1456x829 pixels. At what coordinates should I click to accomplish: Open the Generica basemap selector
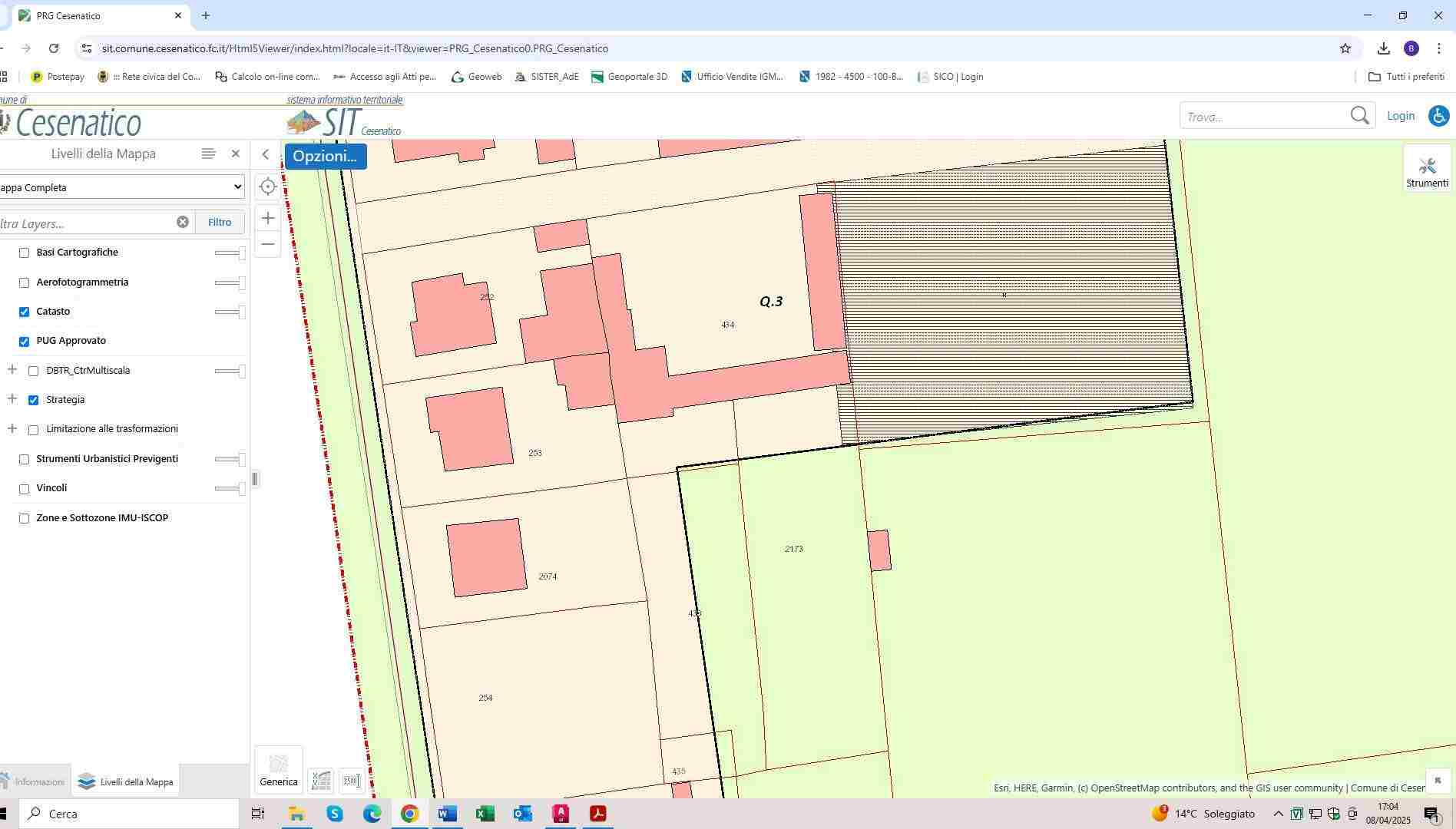coord(278,769)
